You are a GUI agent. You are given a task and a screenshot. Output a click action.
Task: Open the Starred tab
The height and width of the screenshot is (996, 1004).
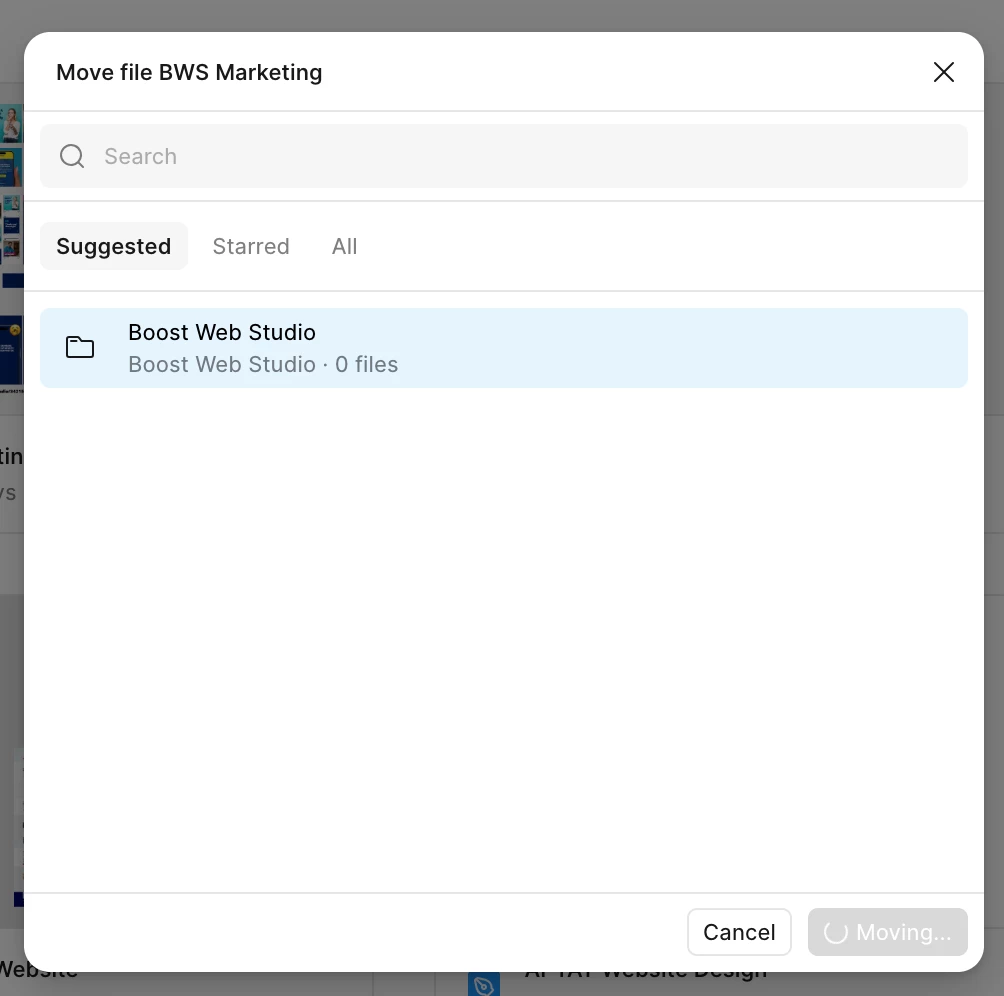(251, 246)
